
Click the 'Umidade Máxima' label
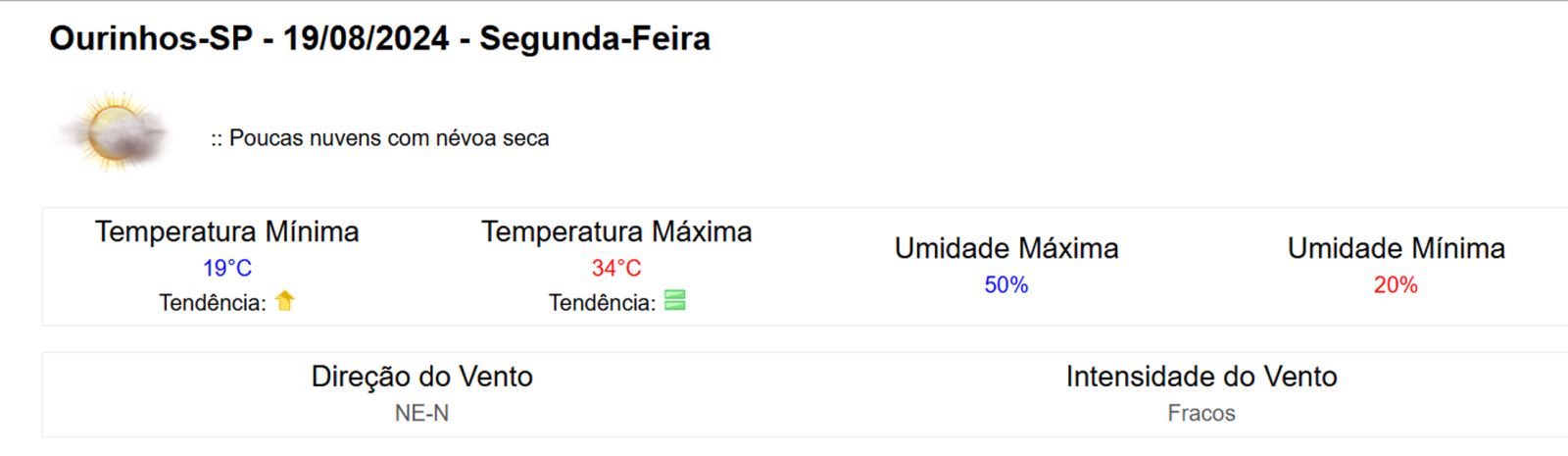coord(1006,249)
